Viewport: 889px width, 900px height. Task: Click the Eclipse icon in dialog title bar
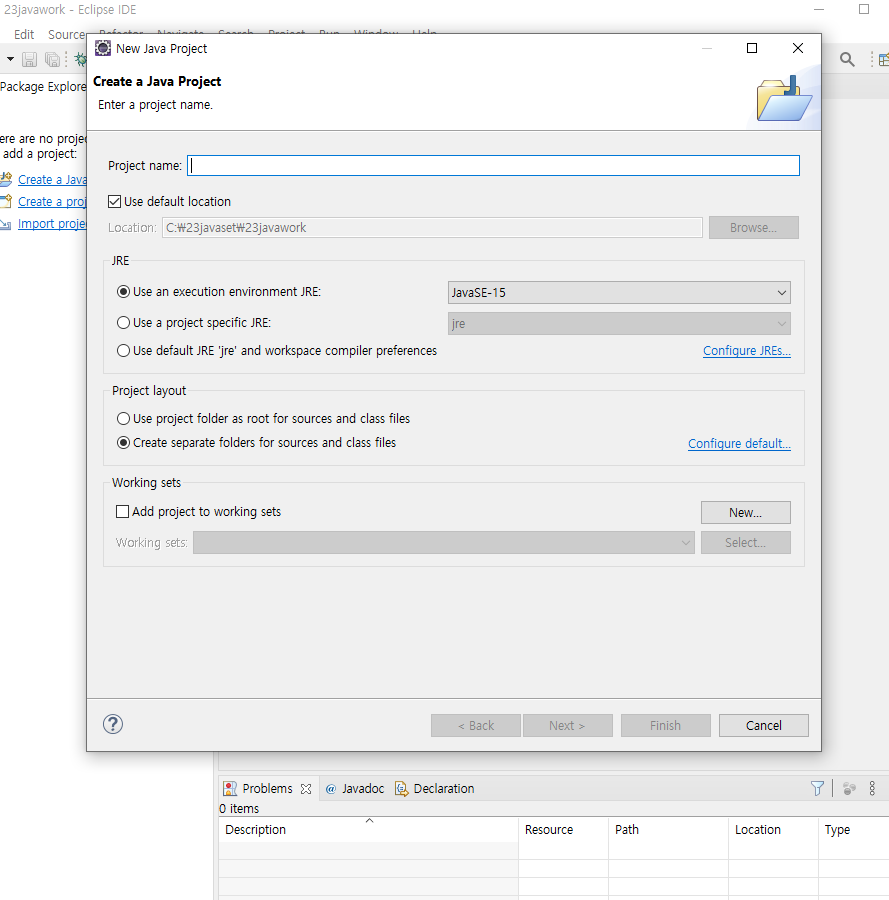103,48
